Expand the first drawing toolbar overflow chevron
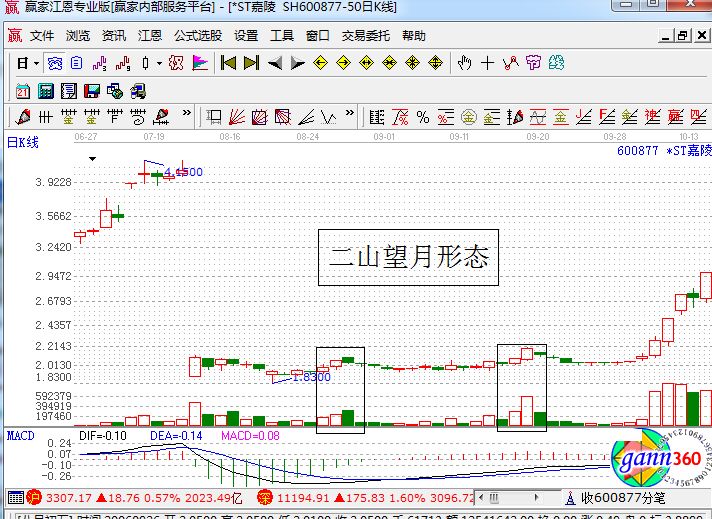712x519 pixels. (184, 117)
